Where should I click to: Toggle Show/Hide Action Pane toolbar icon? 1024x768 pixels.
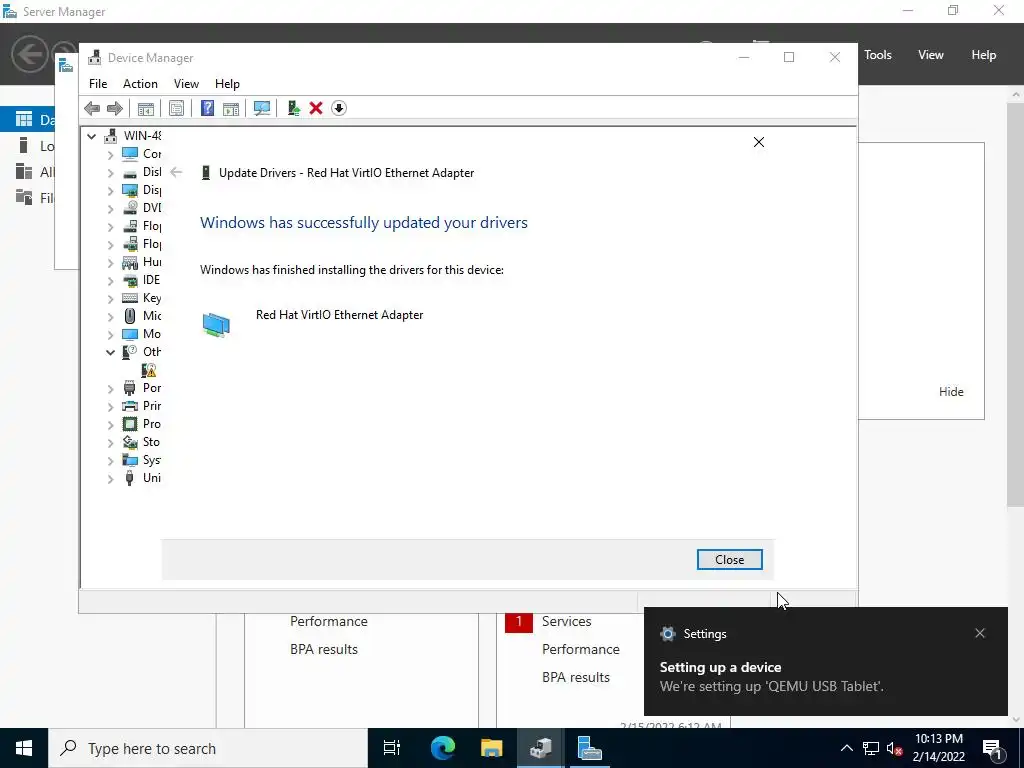point(231,108)
